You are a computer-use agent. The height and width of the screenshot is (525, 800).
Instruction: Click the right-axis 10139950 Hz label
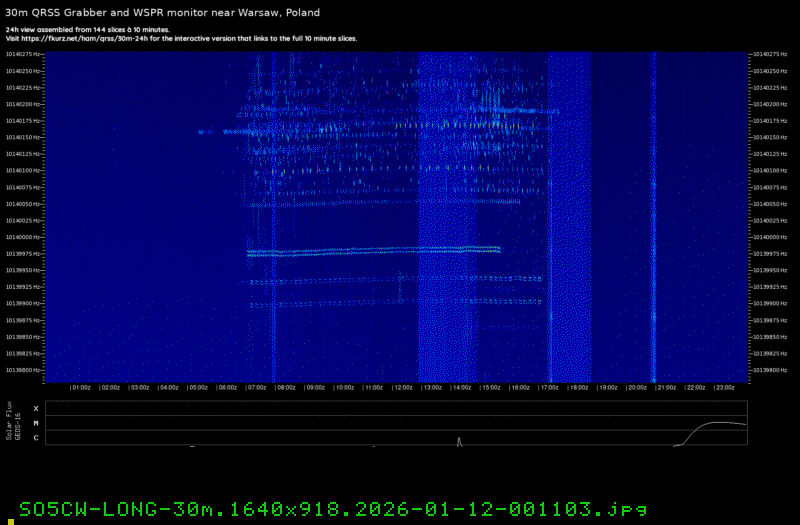(770, 270)
